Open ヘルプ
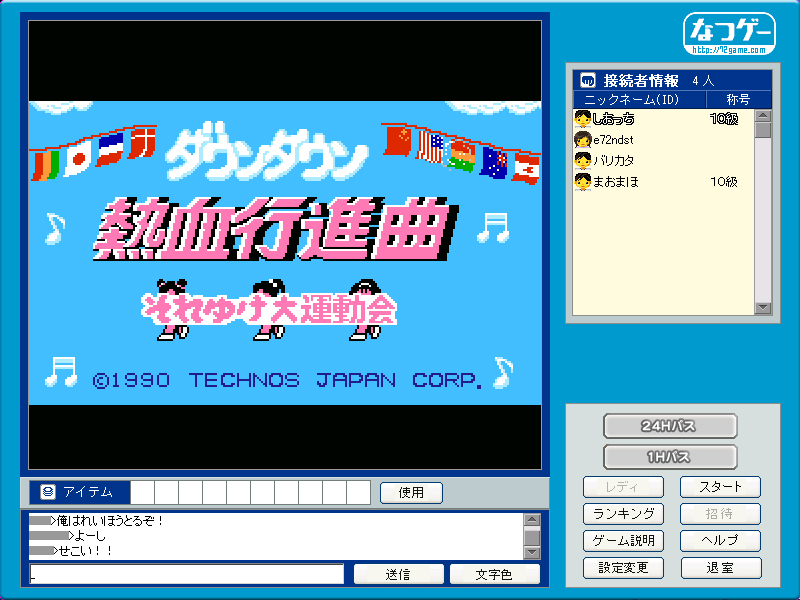The height and width of the screenshot is (600, 800). (x=720, y=541)
